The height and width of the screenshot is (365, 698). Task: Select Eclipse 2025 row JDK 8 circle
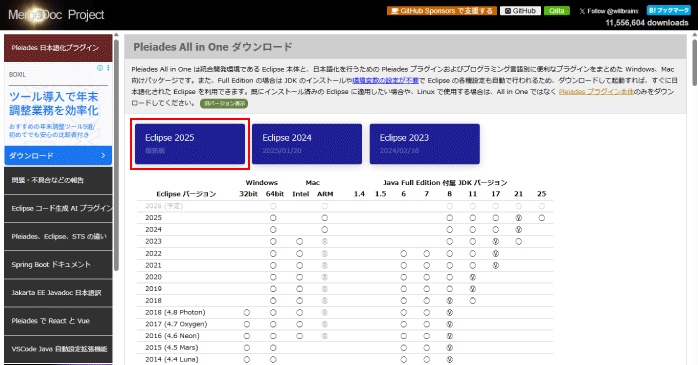click(450, 218)
